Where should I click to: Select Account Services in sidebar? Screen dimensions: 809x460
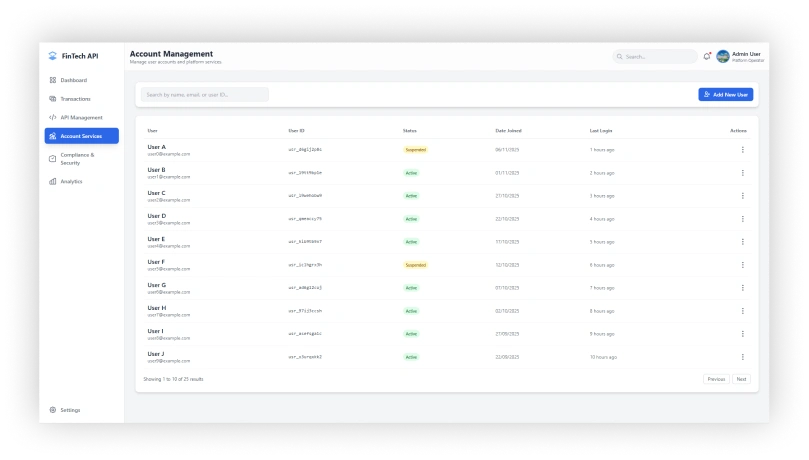(82, 136)
